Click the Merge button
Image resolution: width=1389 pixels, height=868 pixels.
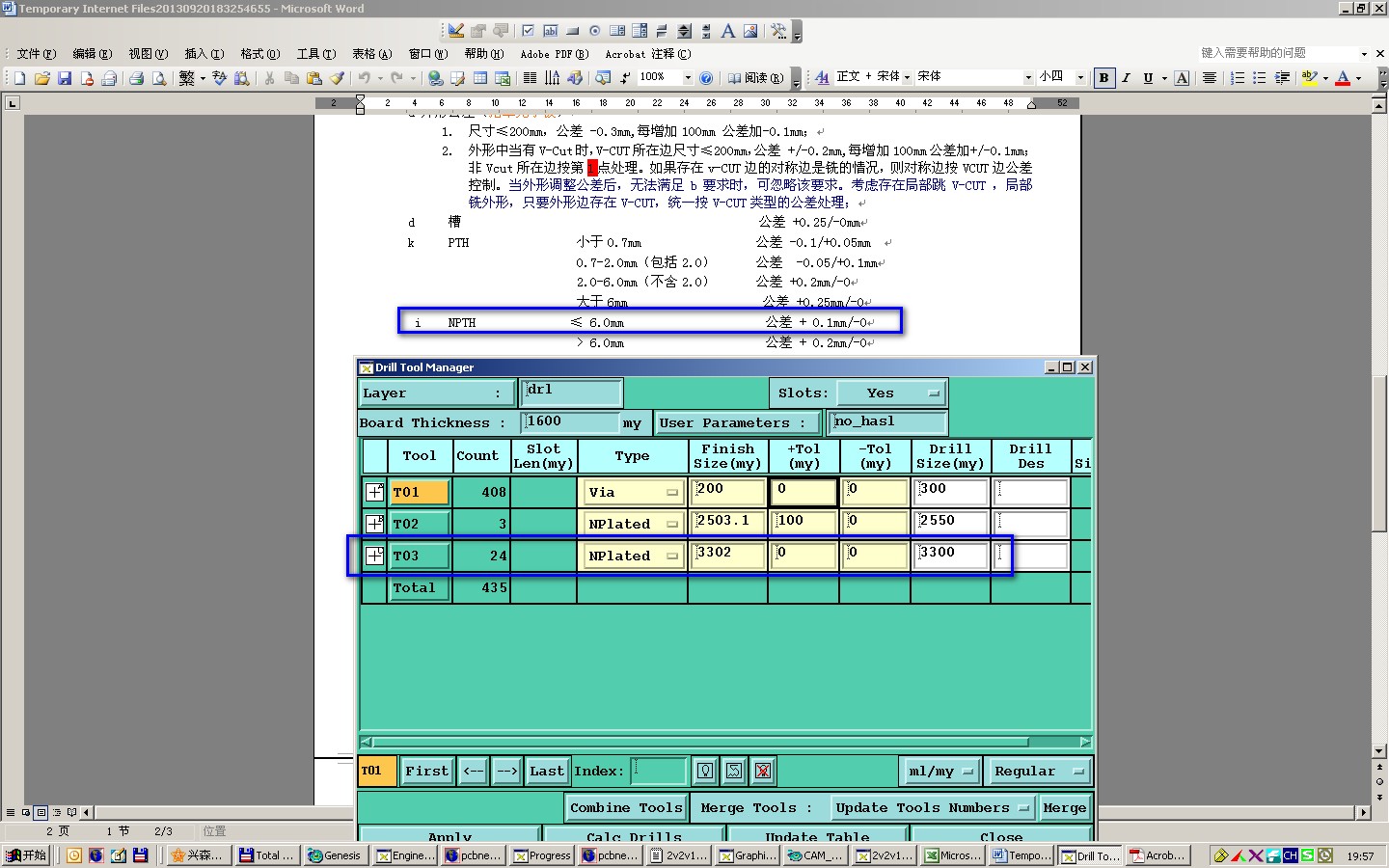coord(1064,808)
